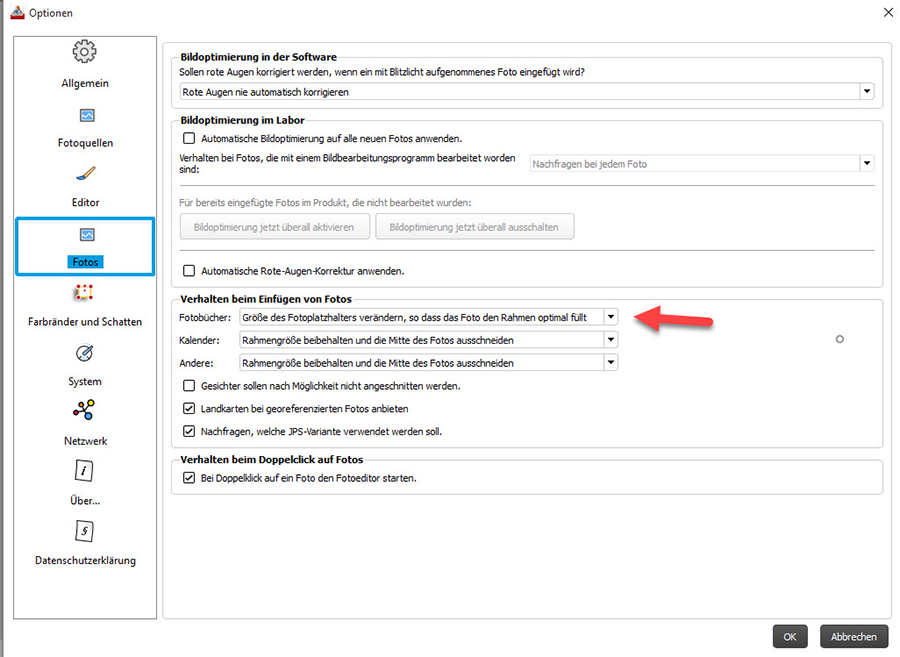Open the Fotobücher insert behavior dropdown
Viewport: 900px width, 657px height.
pos(428,317)
